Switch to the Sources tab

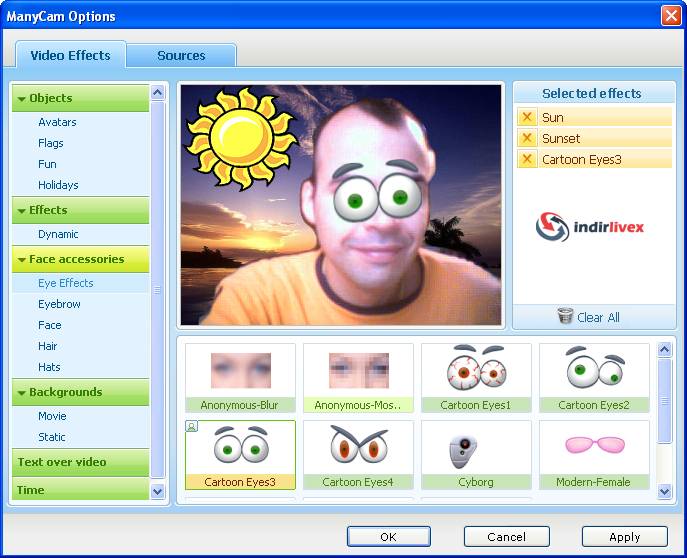pyautogui.click(x=181, y=56)
